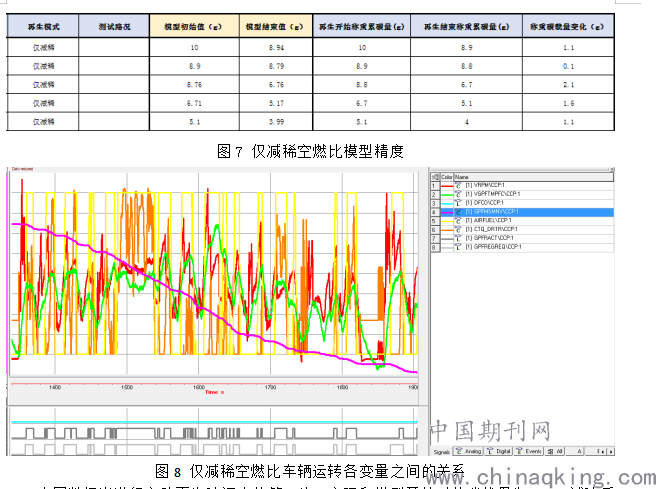Click the 1600 mark on time axis
Screen dimensions: 656x489
click(x=199, y=387)
